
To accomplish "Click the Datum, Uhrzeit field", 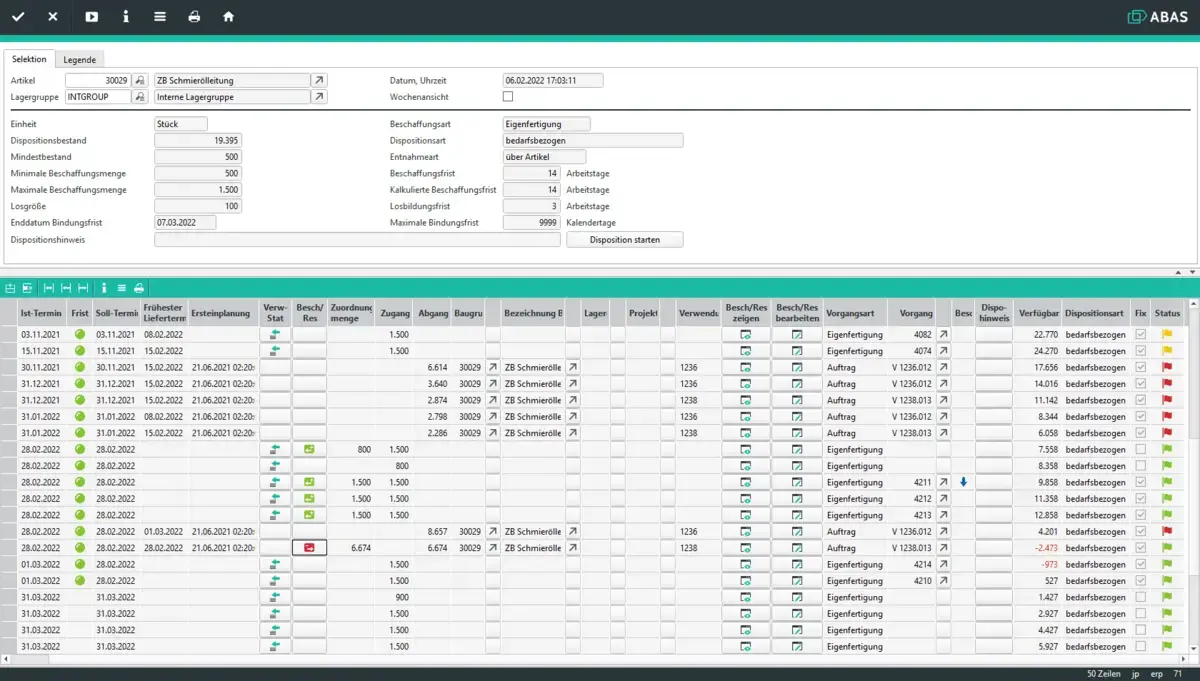I will 553,80.
